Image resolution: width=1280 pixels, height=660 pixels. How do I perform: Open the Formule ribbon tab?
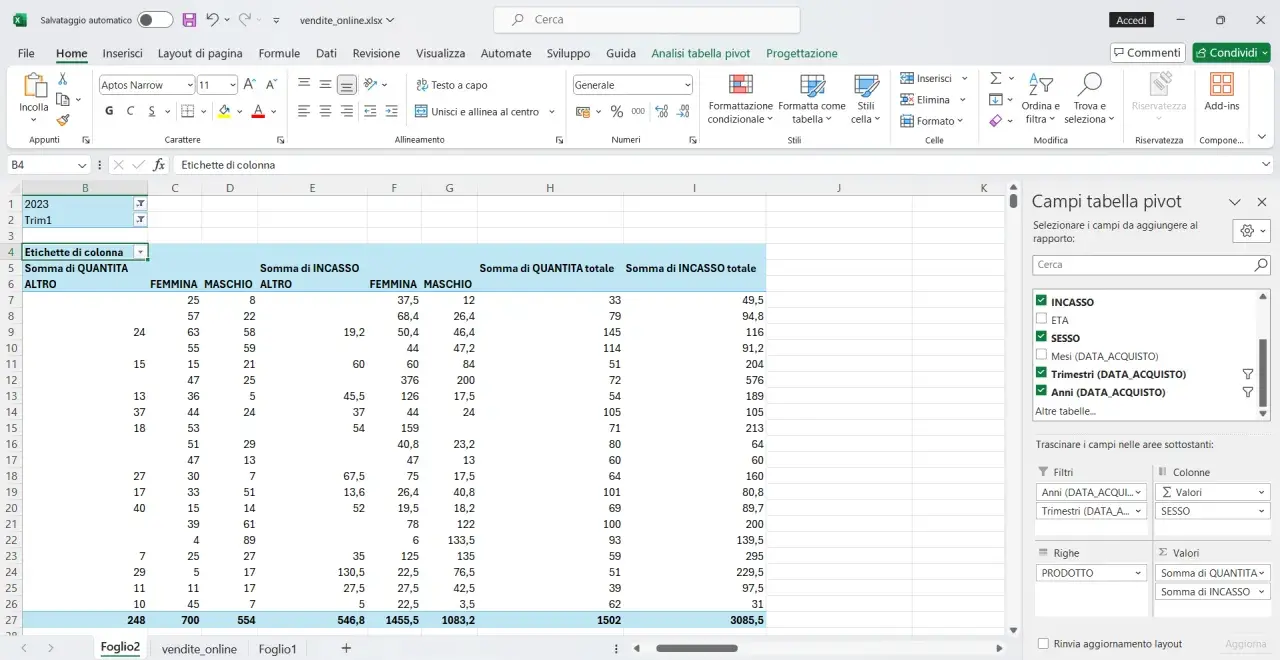tap(279, 53)
